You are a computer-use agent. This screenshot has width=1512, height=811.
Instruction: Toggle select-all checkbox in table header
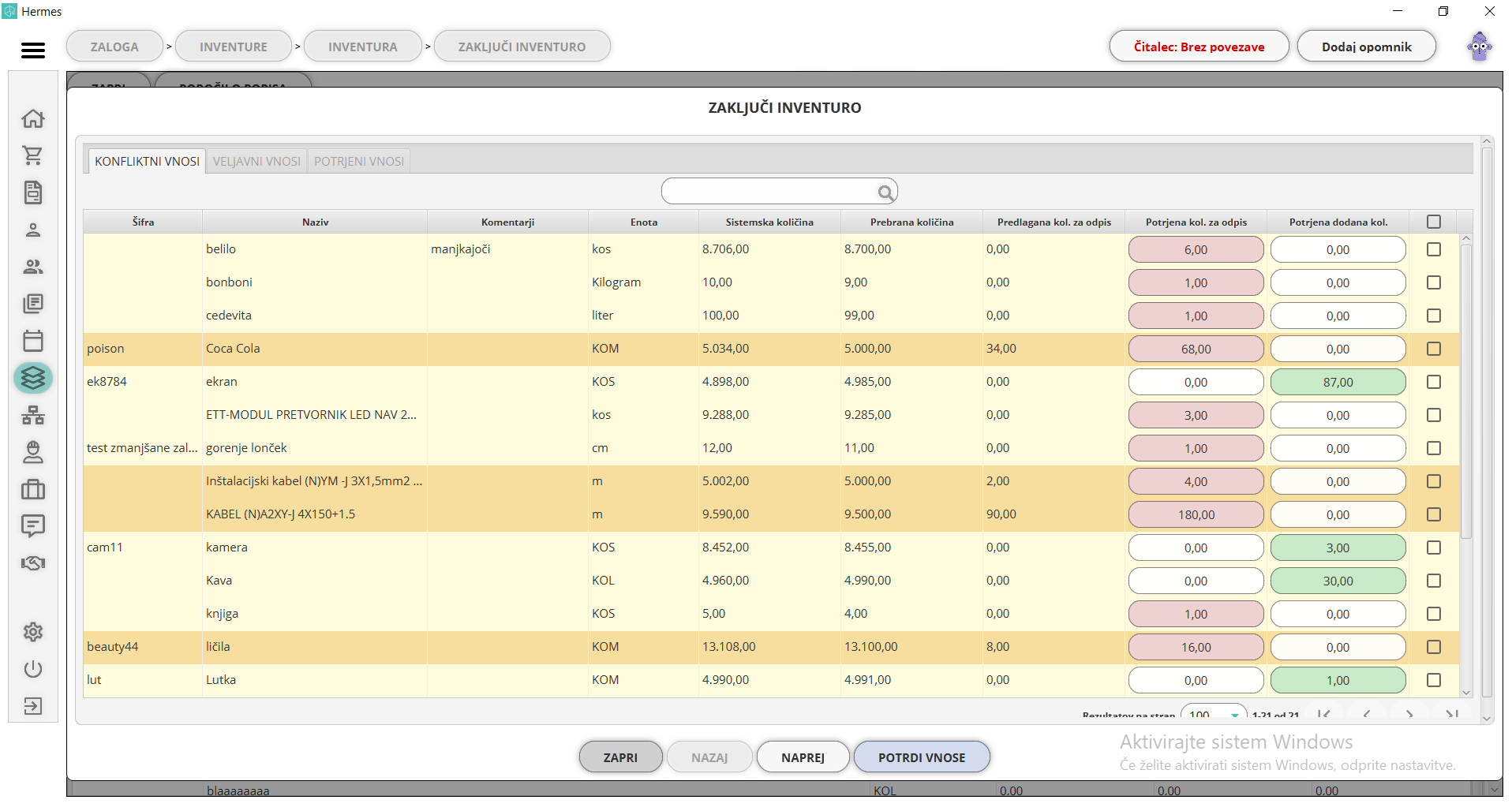(1434, 222)
